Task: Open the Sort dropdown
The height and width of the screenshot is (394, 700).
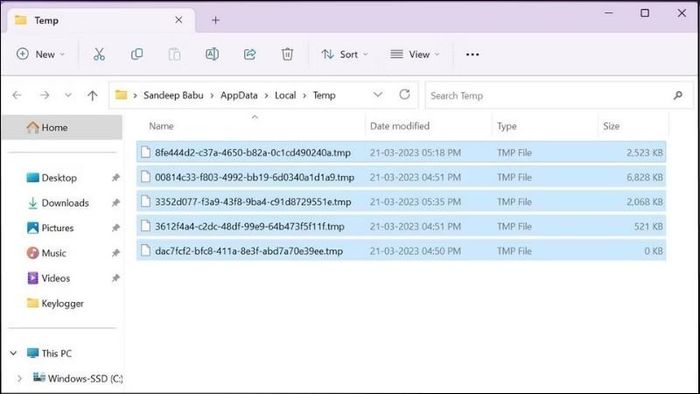Action: tap(345, 54)
